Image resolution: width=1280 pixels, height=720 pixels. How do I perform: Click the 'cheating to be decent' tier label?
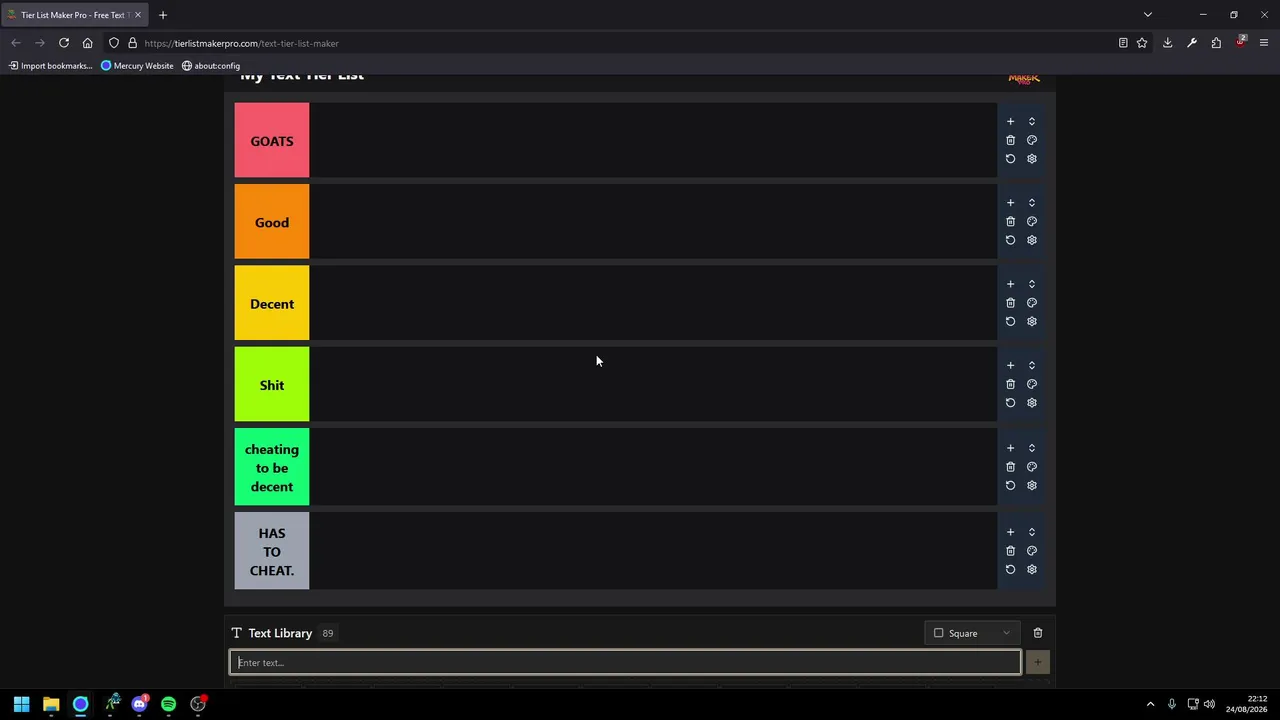(x=272, y=467)
